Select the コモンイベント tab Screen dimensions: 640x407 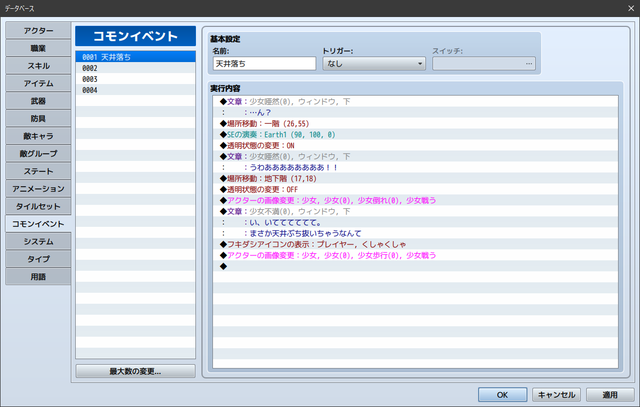point(38,224)
